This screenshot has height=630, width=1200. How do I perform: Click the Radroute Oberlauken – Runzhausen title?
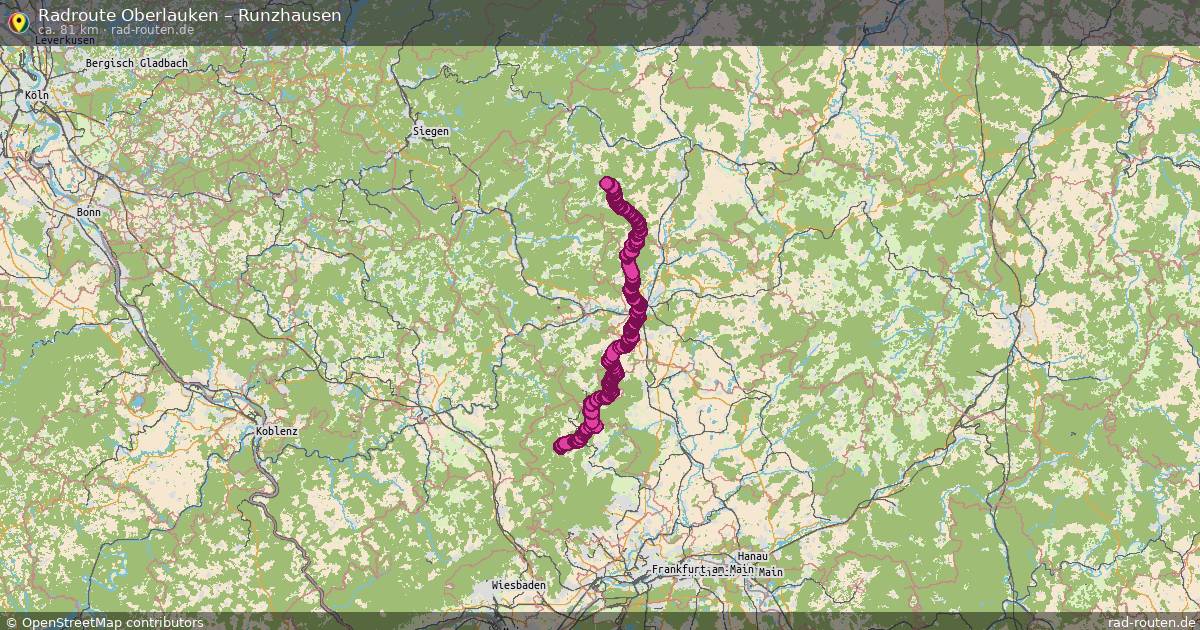point(189,15)
